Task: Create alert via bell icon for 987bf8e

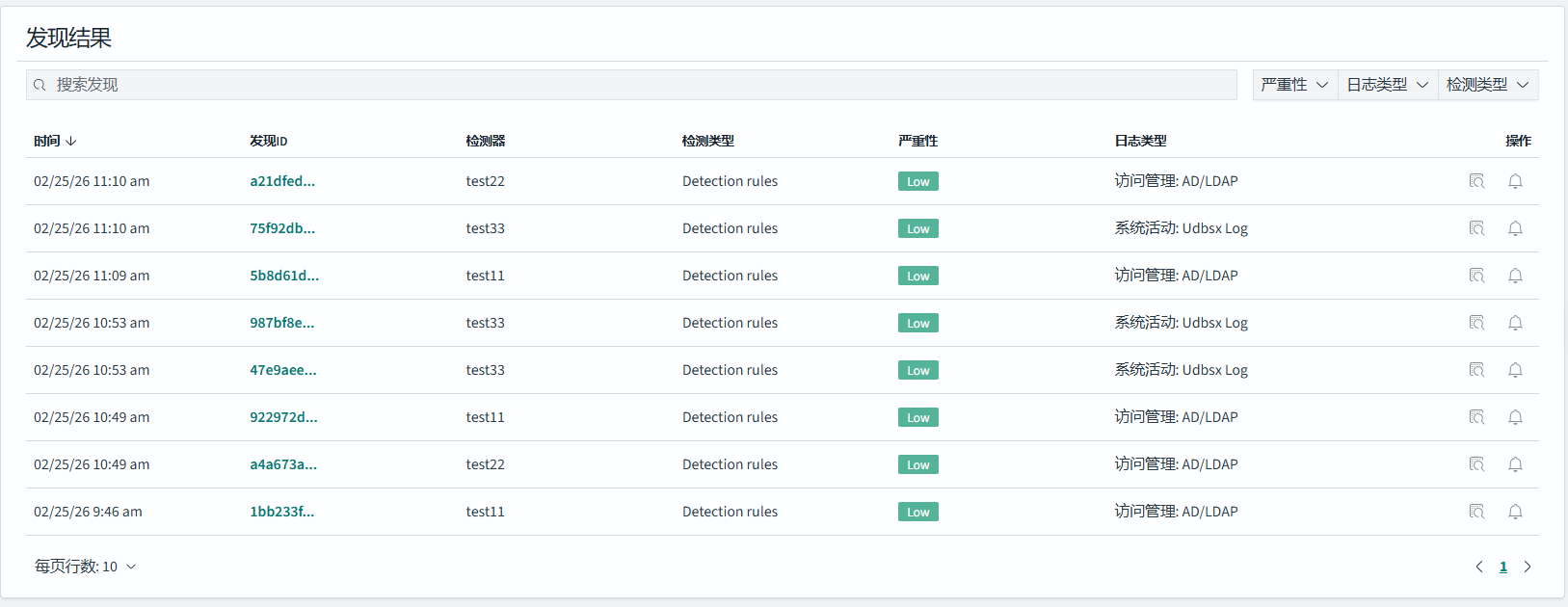Action: pos(1515,323)
